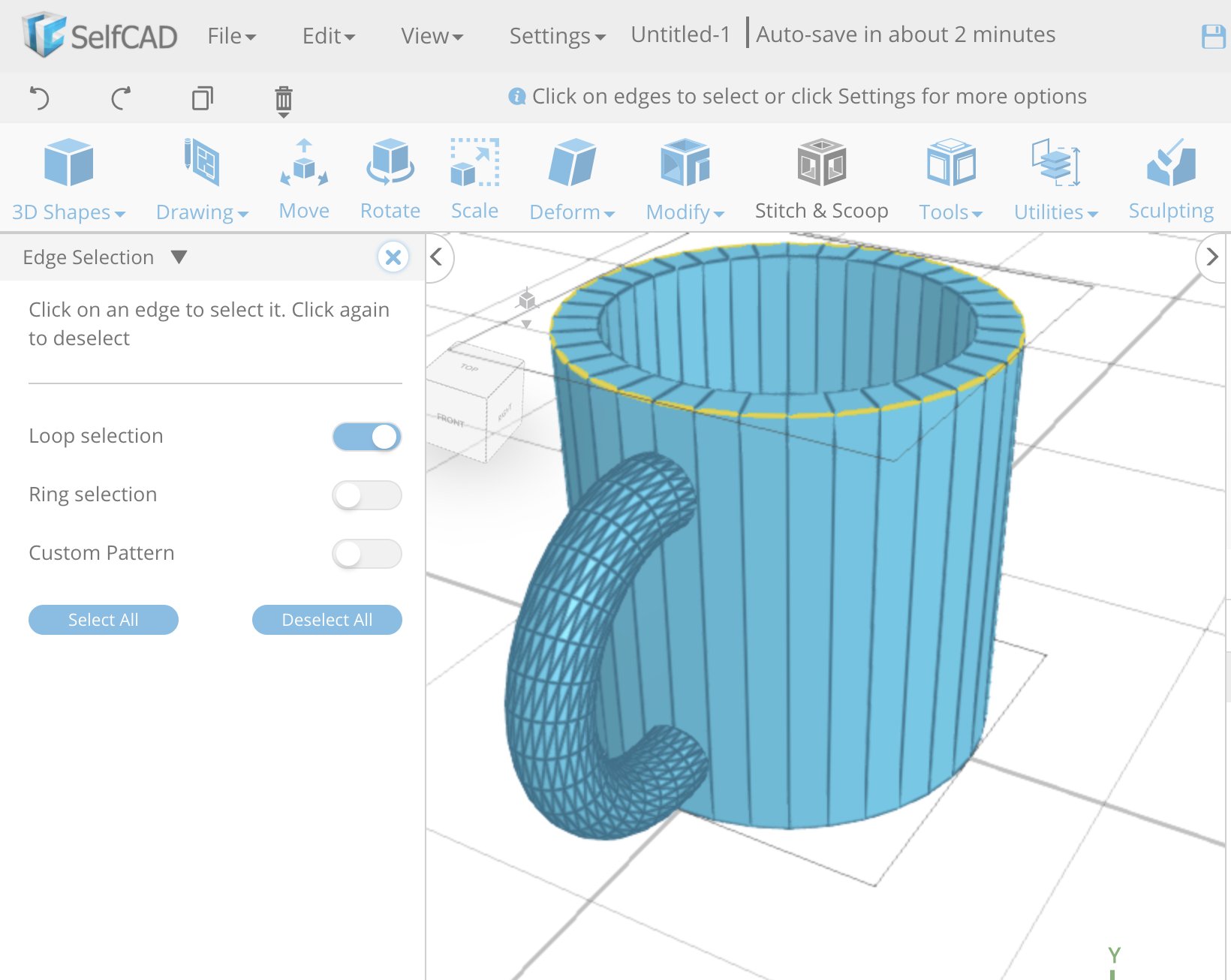The width and height of the screenshot is (1231, 980).
Task: Activate Stitch & Scoop
Action: [821, 180]
